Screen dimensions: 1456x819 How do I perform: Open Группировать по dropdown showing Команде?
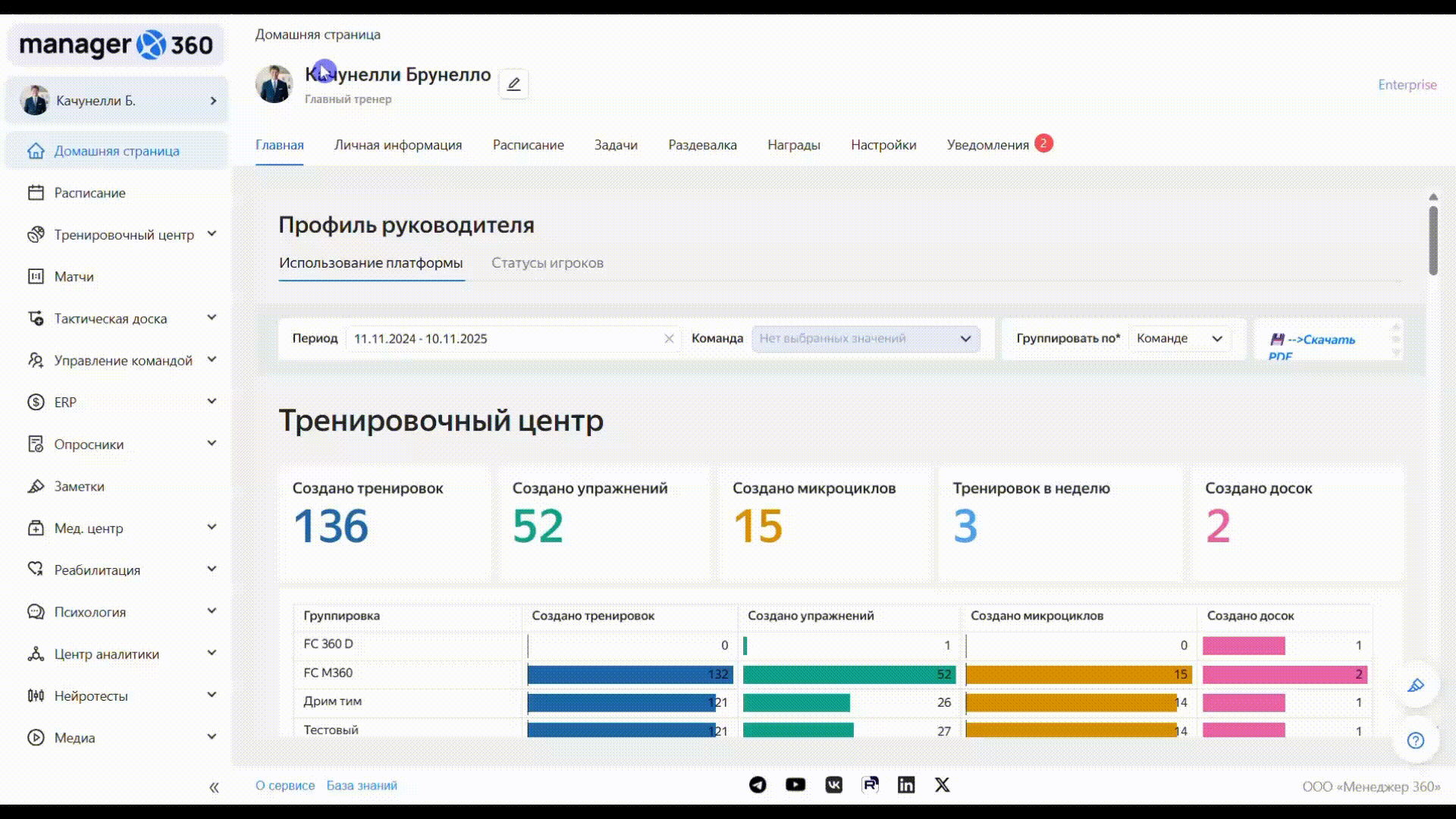point(1178,339)
